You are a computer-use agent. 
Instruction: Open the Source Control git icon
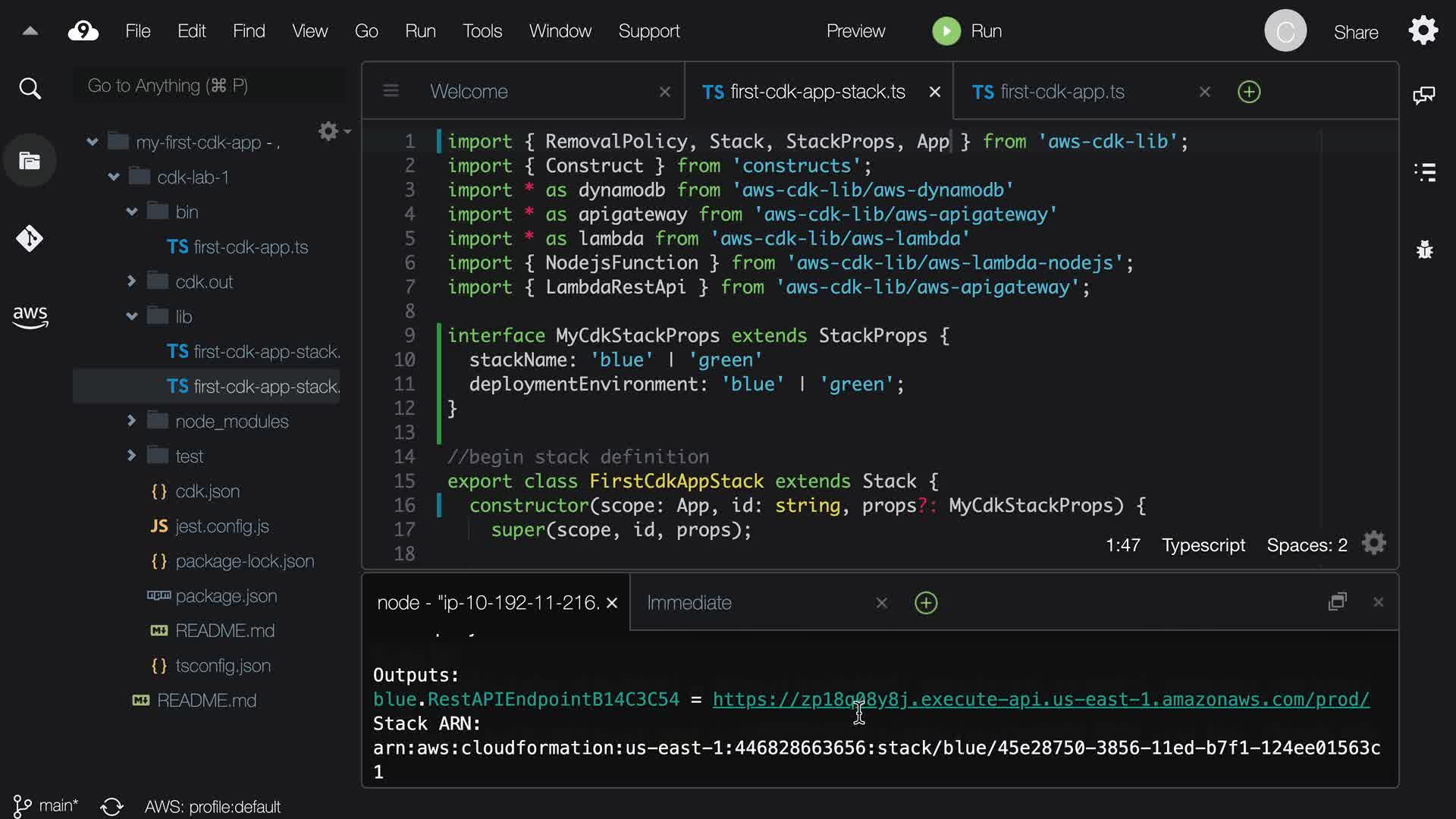coord(30,239)
